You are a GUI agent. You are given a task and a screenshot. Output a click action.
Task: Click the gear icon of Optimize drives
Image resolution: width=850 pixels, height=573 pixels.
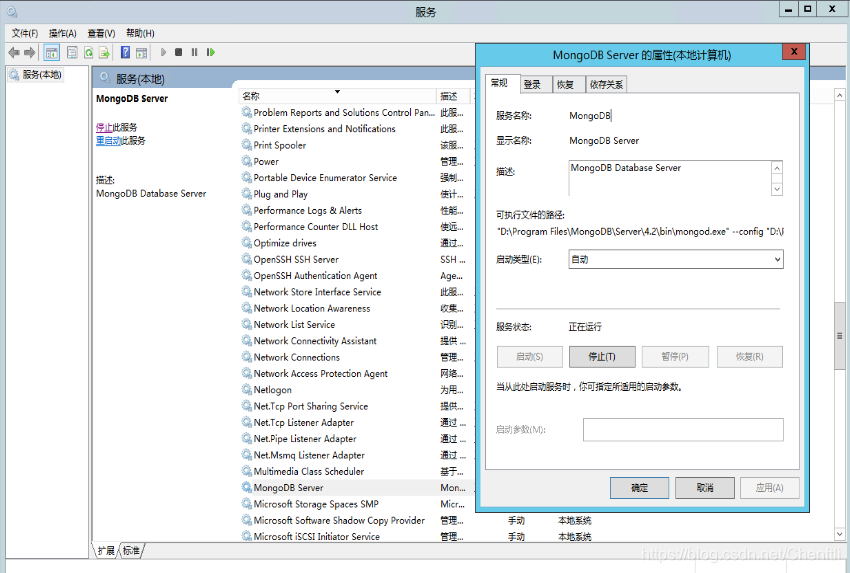[247, 243]
